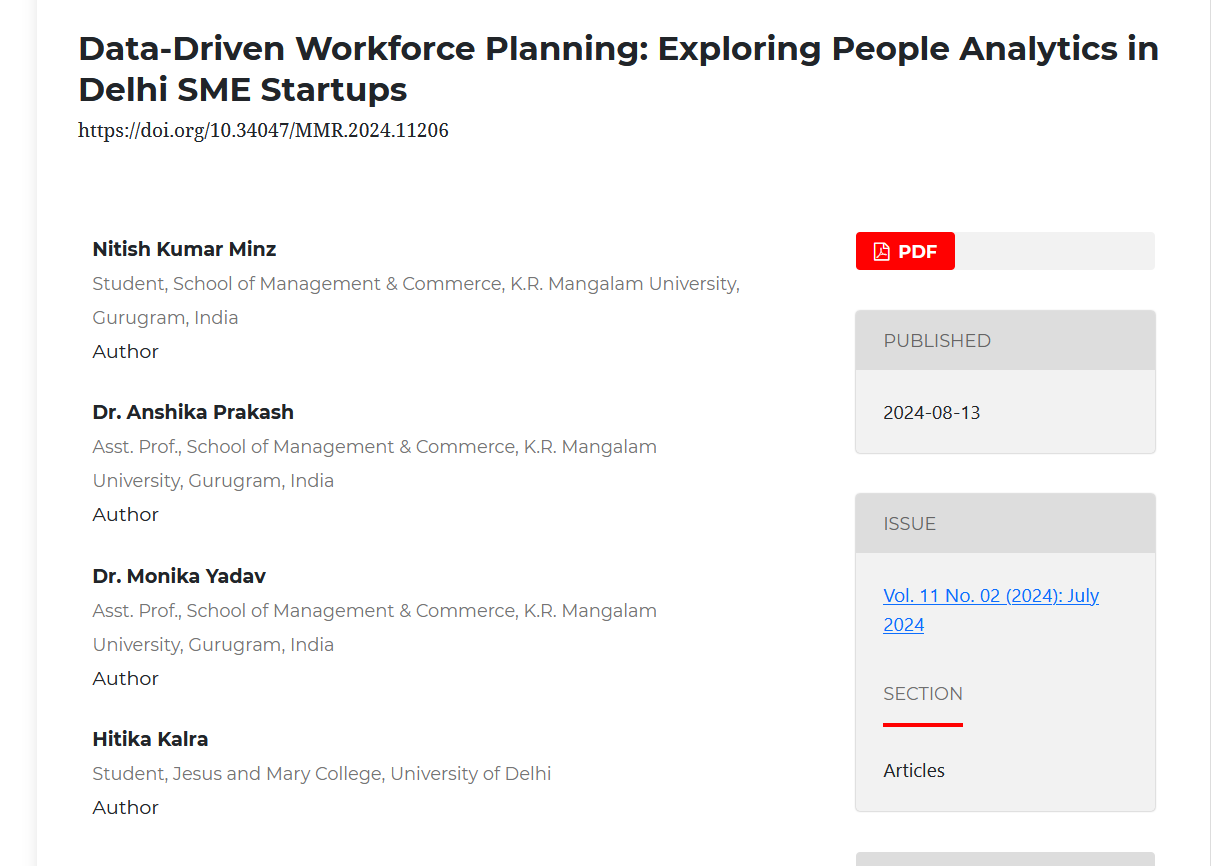The image size is (1222, 866).
Task: Click the red underline below SECTION
Action: [x=922, y=725]
